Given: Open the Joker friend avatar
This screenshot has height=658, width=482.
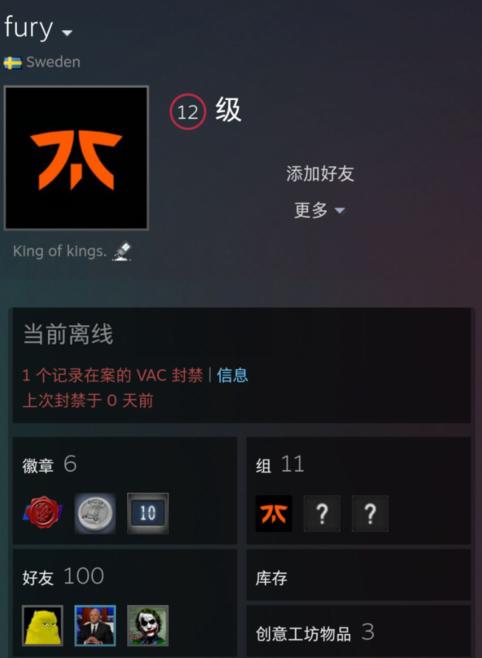Looking at the screenshot, I should click(x=148, y=625).
